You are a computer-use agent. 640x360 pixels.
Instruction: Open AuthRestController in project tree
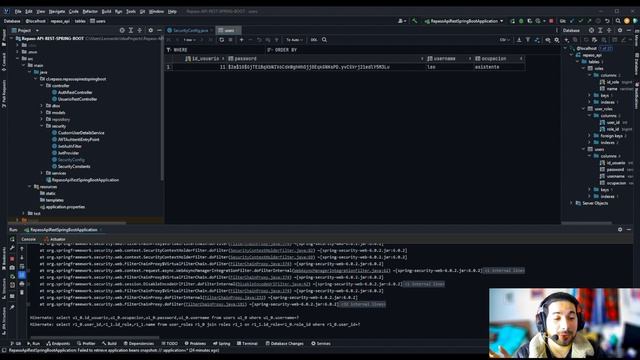[72, 92]
